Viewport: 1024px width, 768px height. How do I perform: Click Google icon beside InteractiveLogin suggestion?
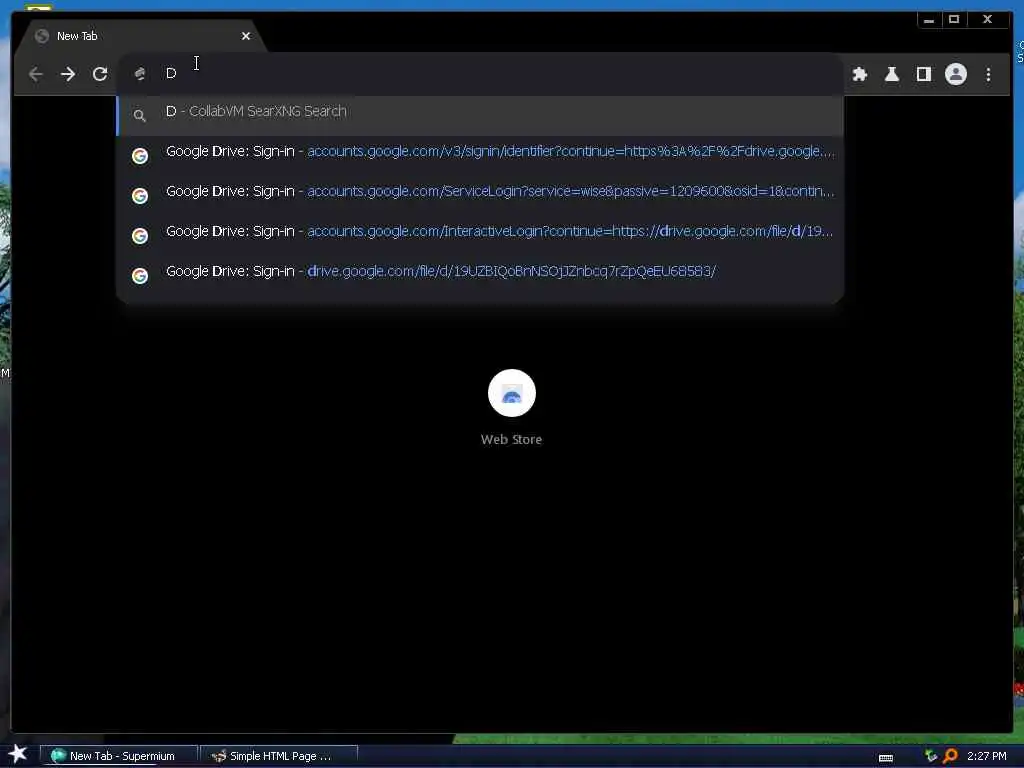click(140, 235)
